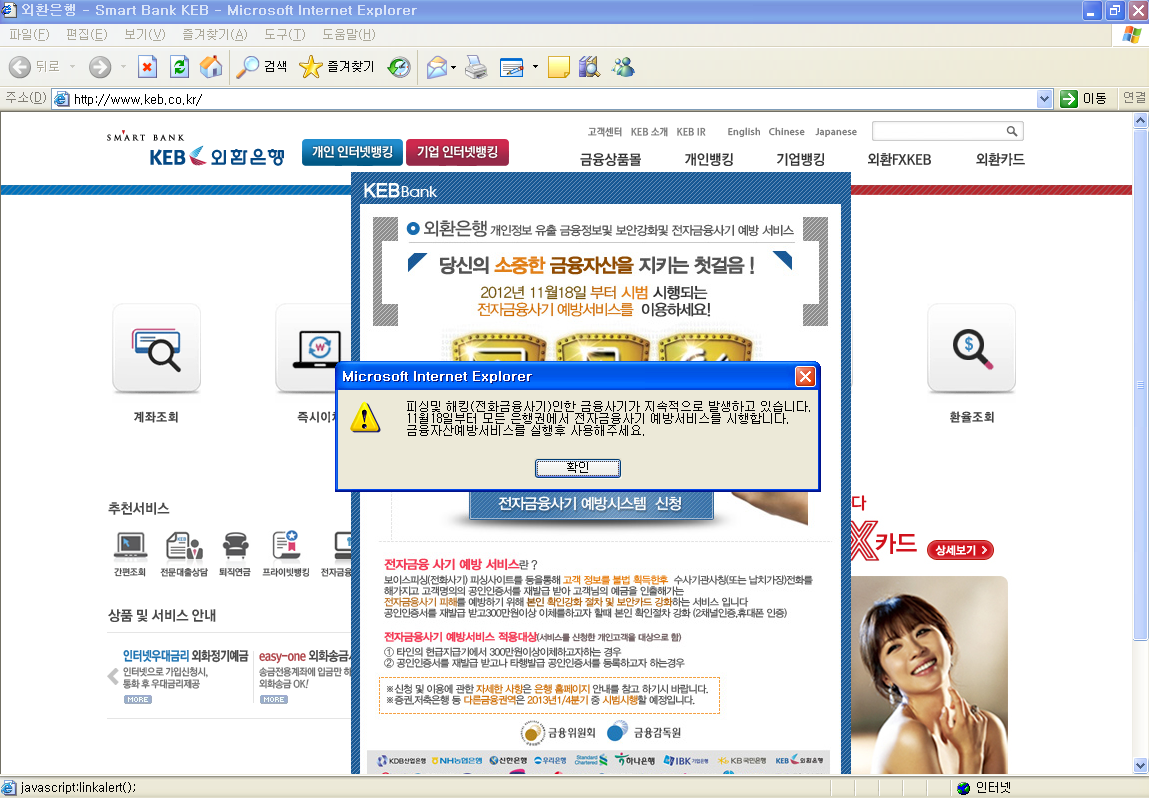Open the 환율조회 exchange rate icon
Image resolution: width=1149 pixels, height=798 pixels.
tap(972, 349)
